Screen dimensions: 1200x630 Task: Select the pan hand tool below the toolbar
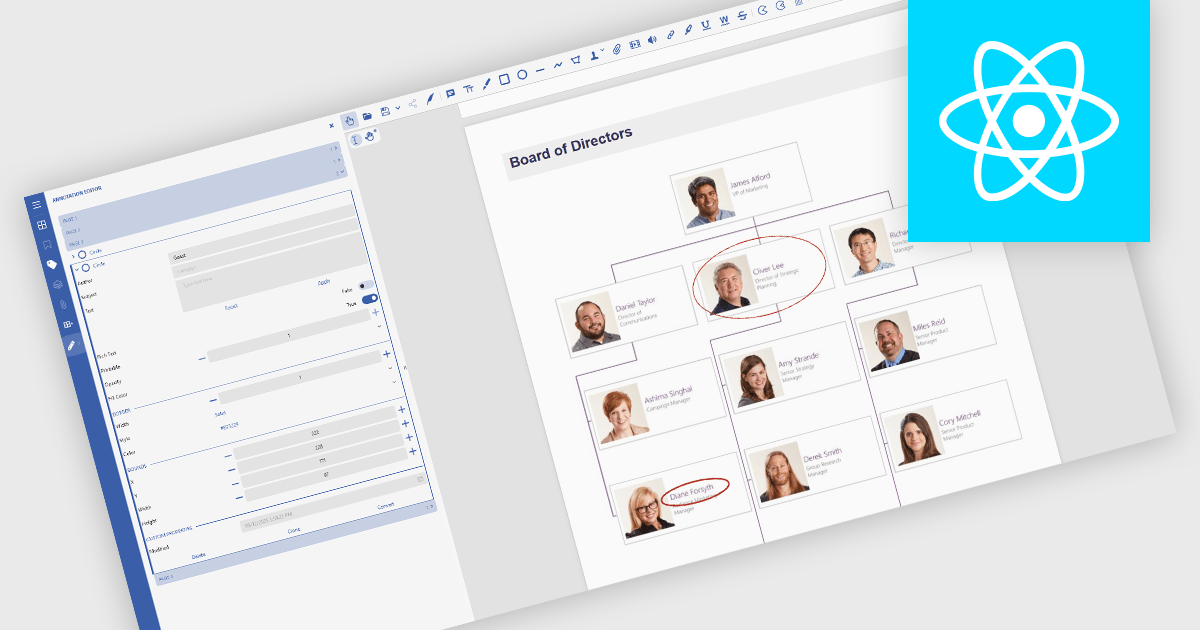point(369,136)
